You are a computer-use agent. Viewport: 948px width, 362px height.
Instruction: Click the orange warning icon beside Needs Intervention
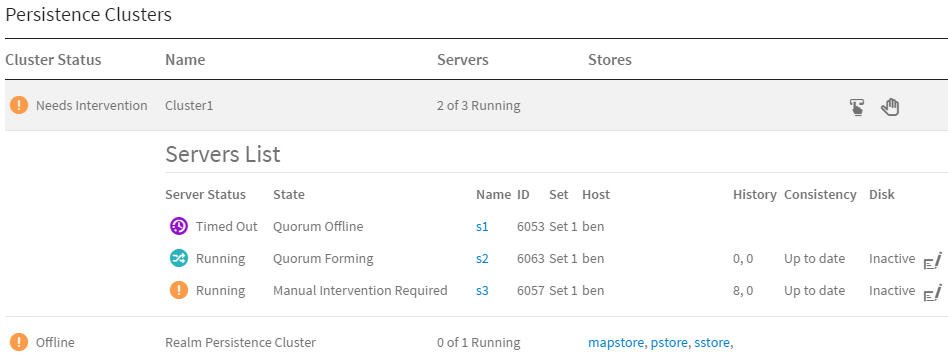19,106
